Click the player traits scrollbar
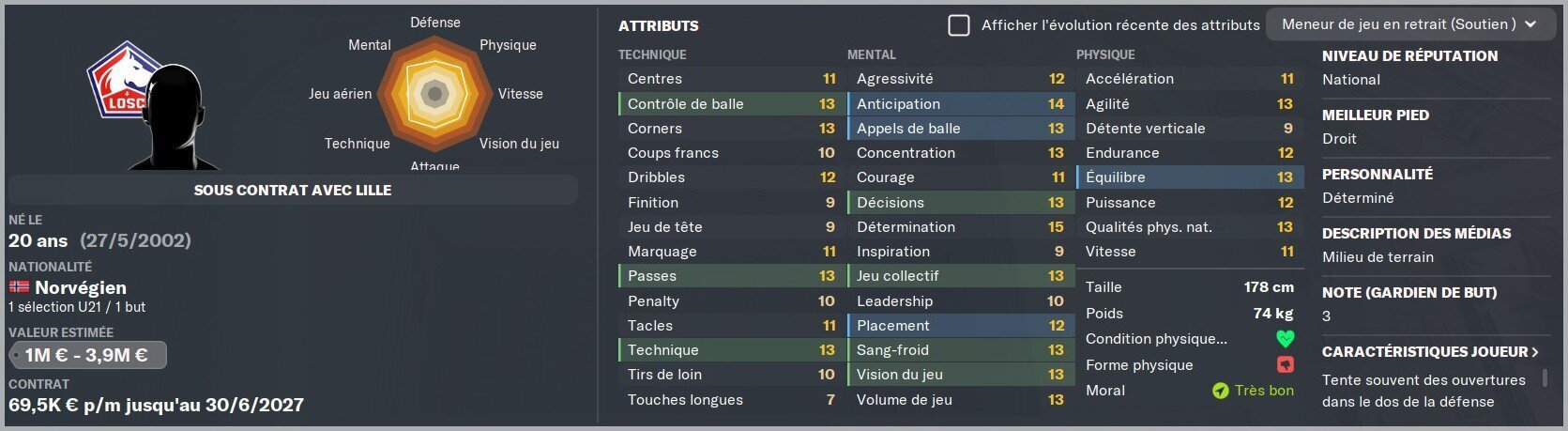 pos(1545,378)
